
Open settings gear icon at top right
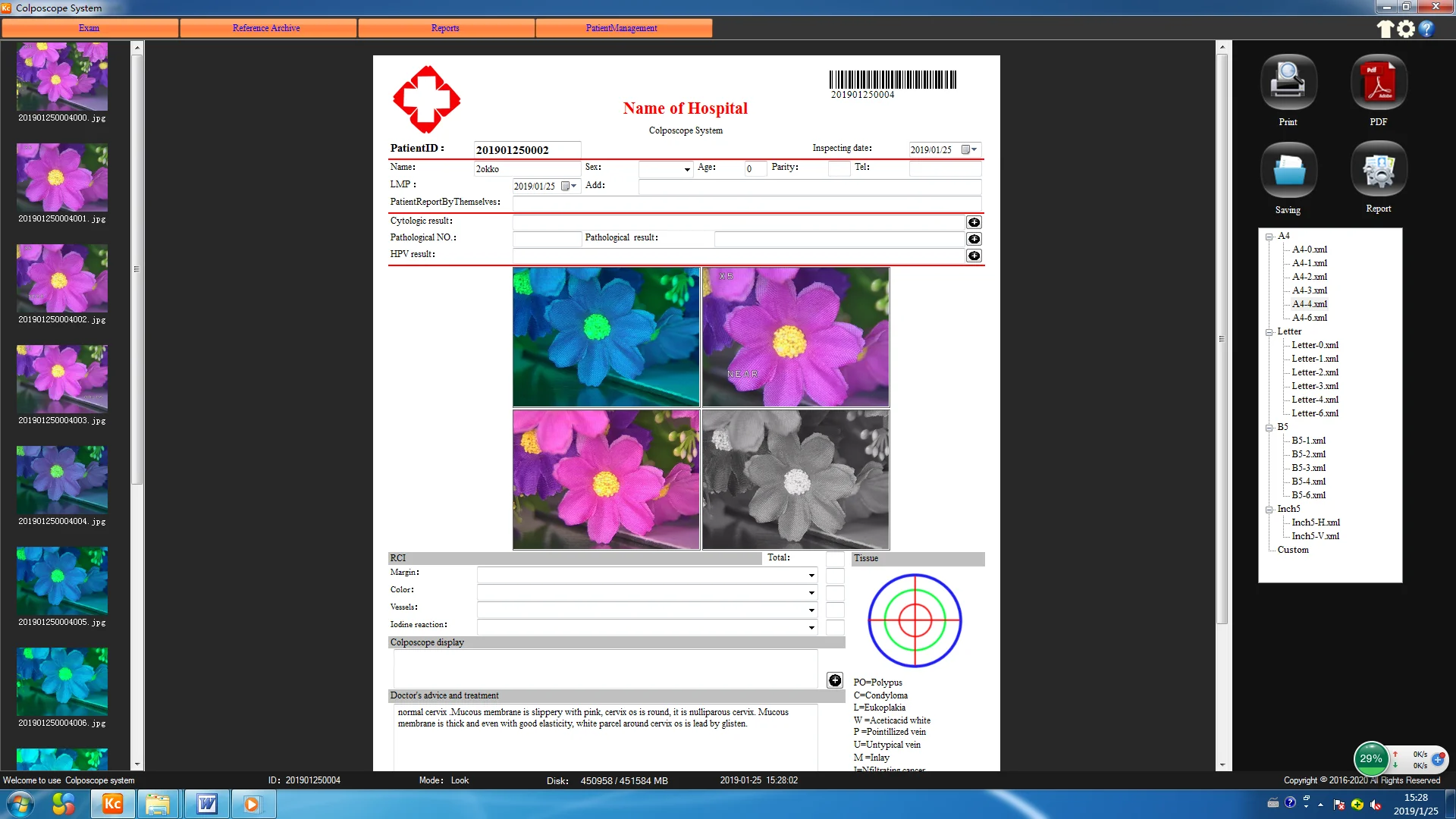tap(1406, 29)
